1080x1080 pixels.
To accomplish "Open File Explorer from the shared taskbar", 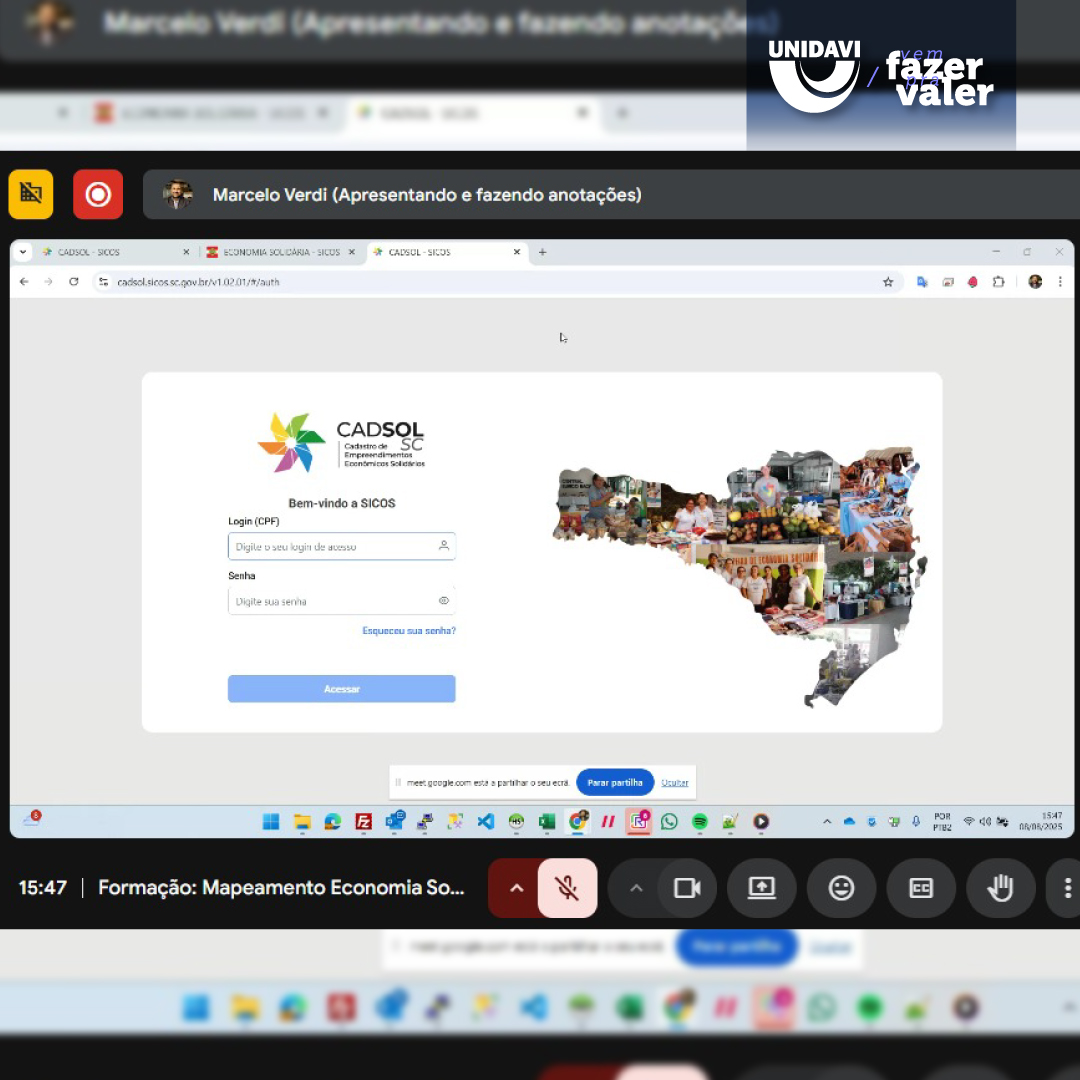I will pyautogui.click(x=302, y=821).
